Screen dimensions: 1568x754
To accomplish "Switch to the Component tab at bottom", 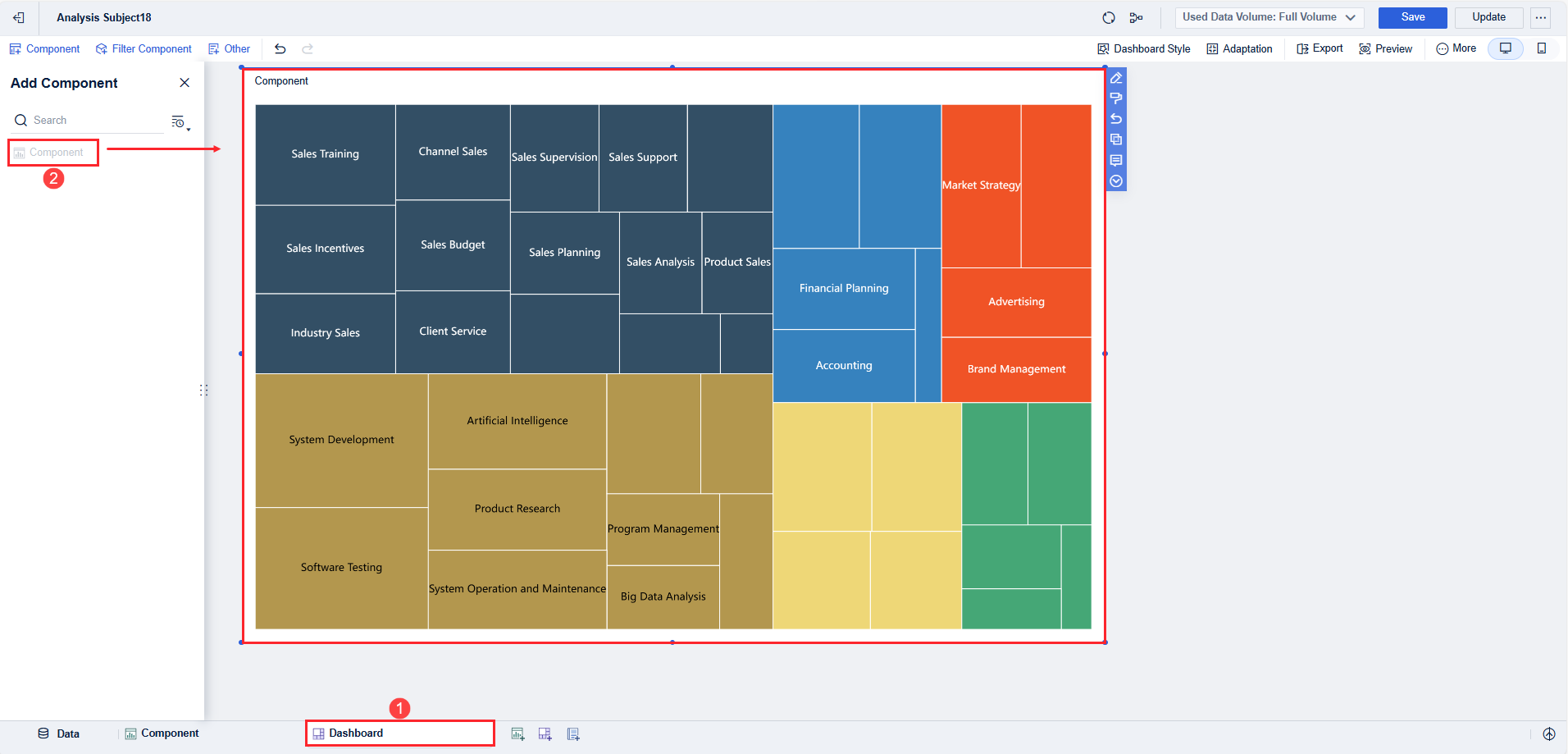I will 162,733.
